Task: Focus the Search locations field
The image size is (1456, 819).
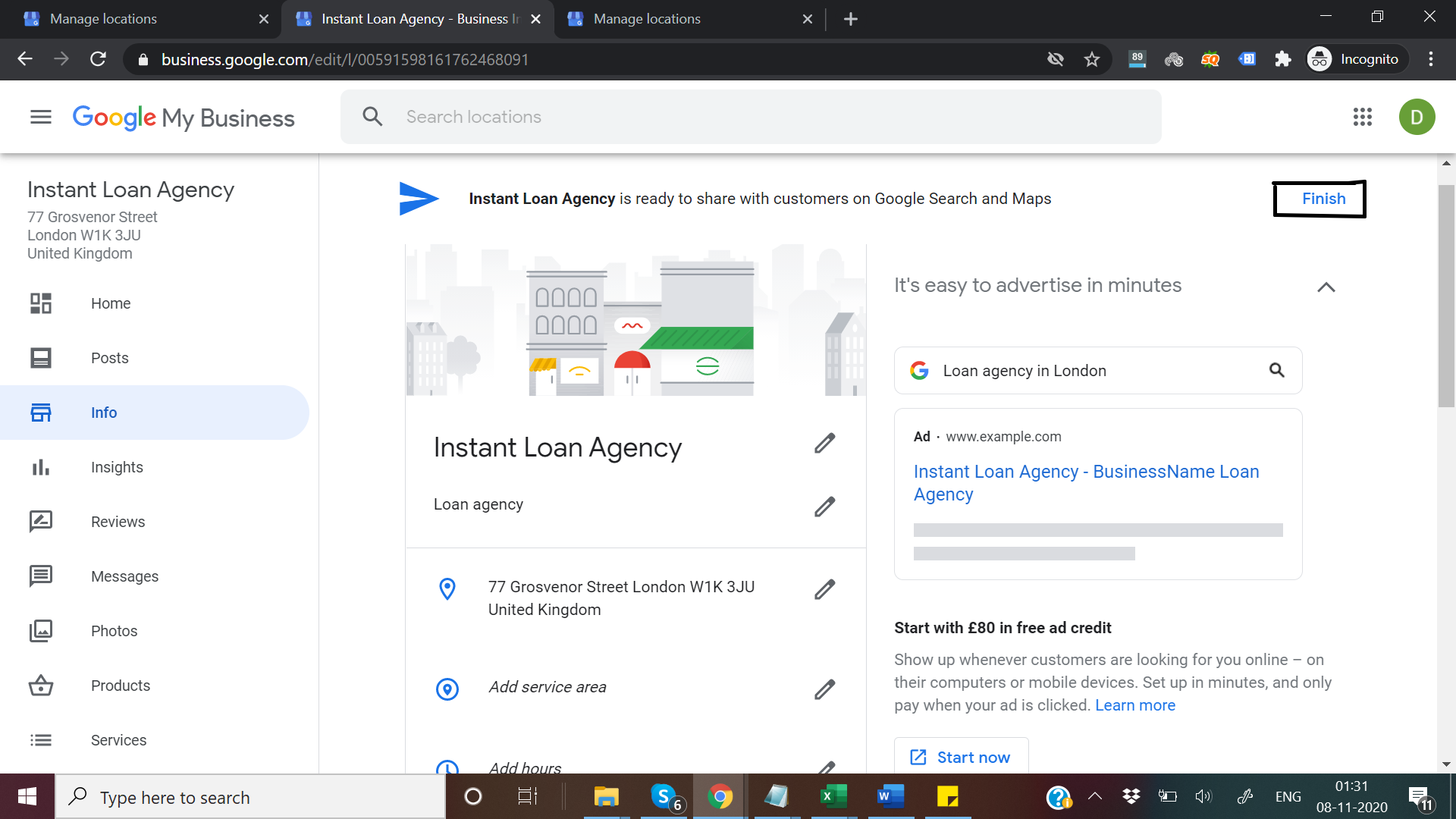Action: (x=751, y=117)
